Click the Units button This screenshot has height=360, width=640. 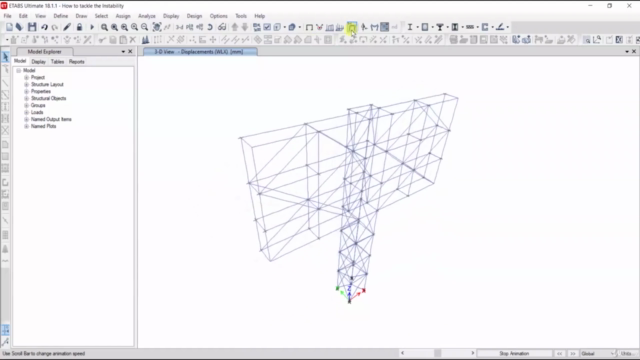point(627,353)
